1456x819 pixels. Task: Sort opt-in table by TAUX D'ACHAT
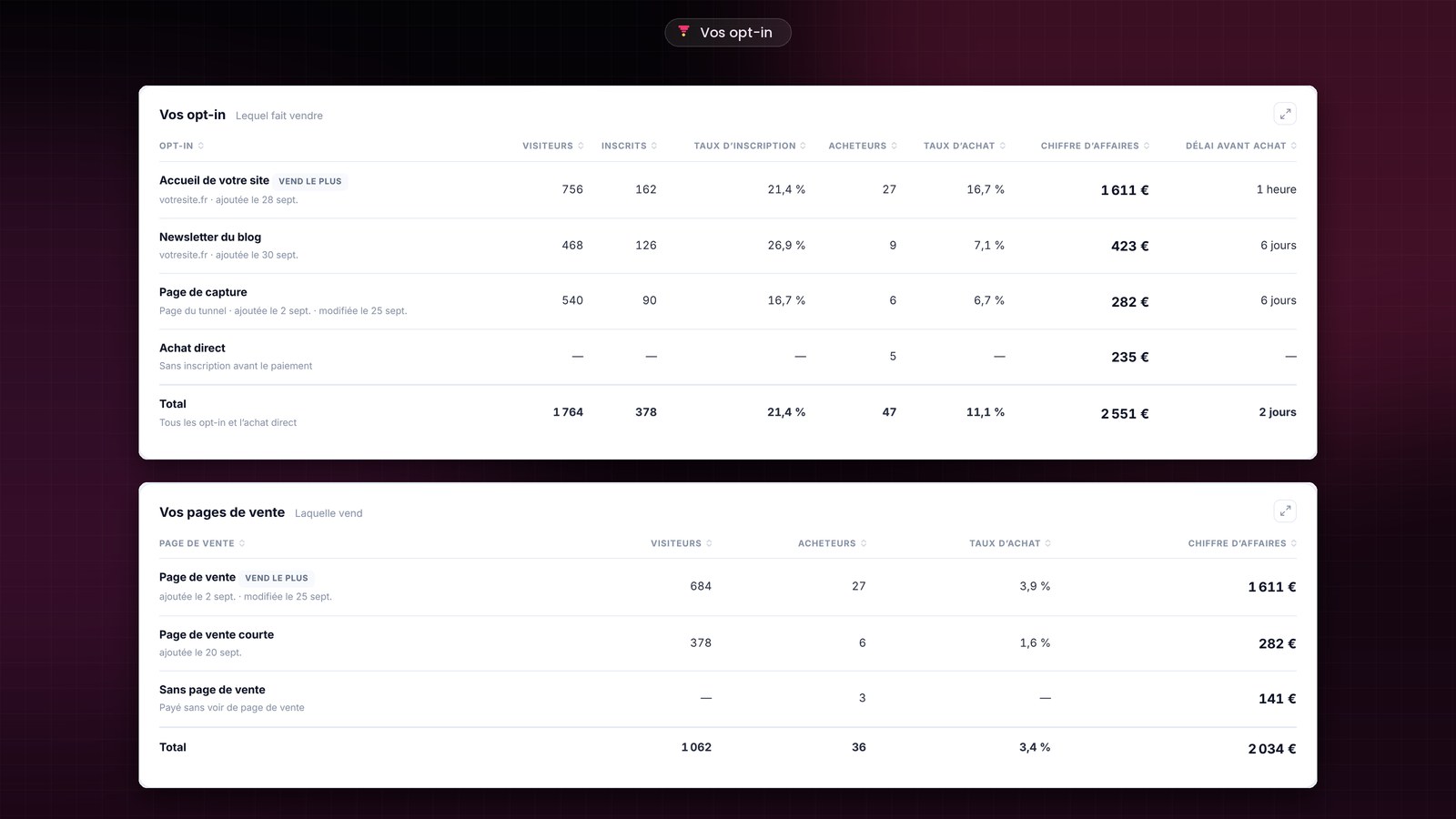click(965, 146)
